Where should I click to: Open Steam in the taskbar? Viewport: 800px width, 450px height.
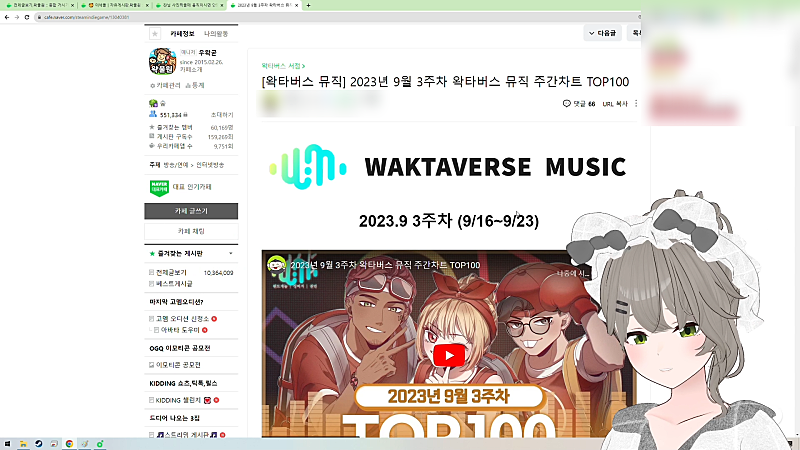tap(38, 444)
